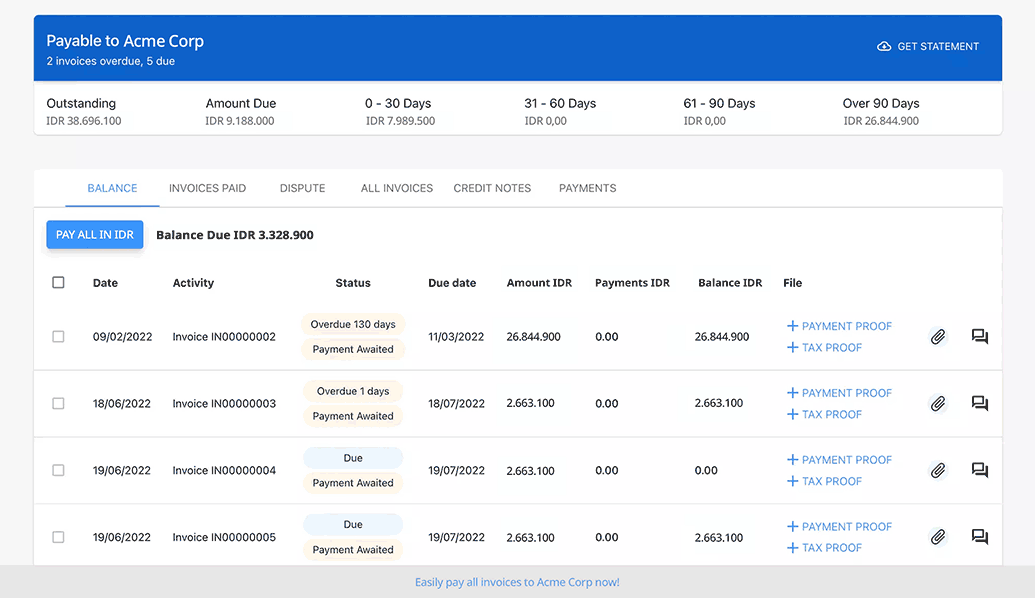1035x598 pixels.
Task: Click the '2 invoices overdue, 5 due' subtitle
Action: coord(110,61)
